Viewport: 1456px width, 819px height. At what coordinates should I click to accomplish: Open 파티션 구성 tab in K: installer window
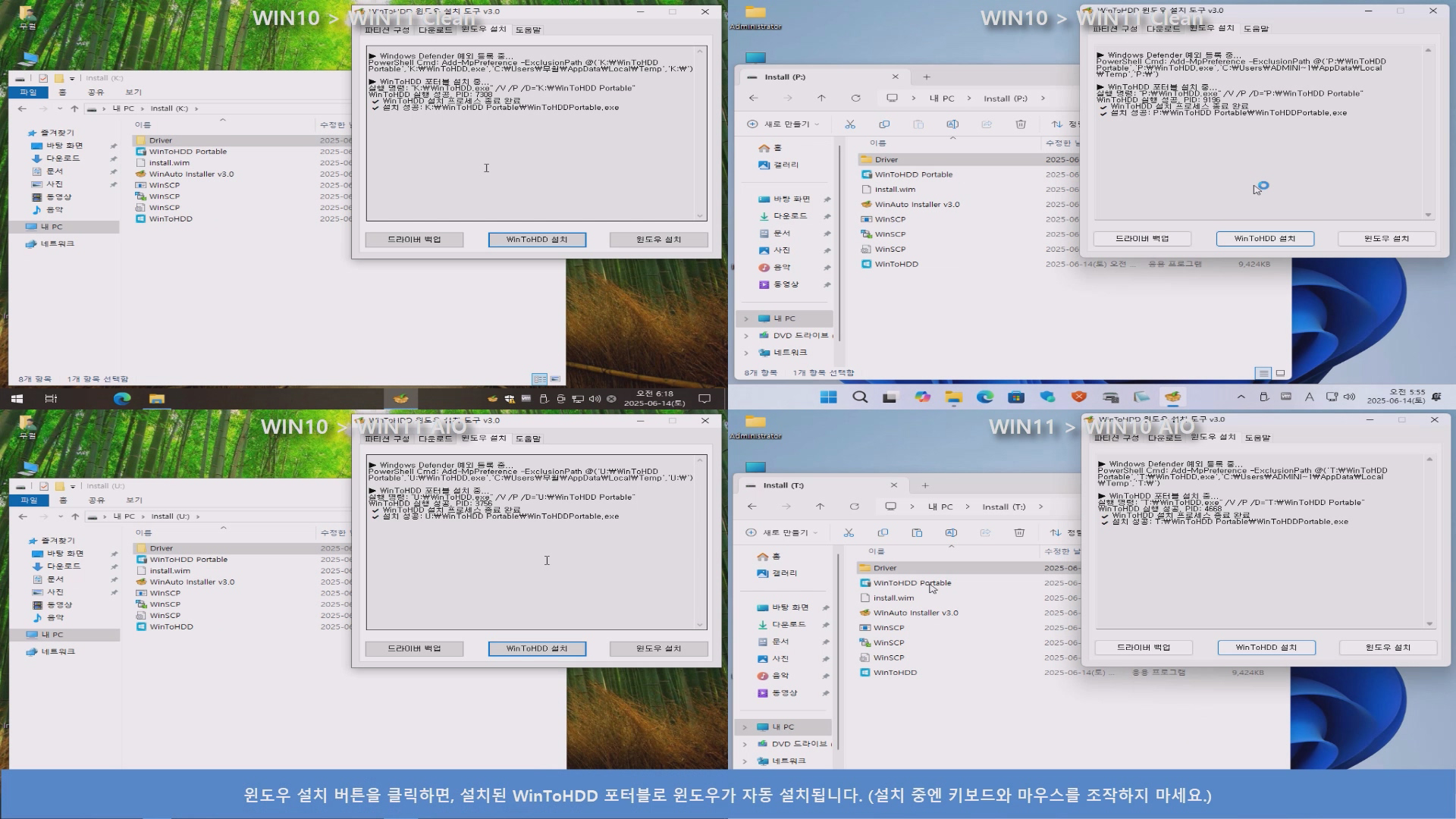click(x=387, y=30)
